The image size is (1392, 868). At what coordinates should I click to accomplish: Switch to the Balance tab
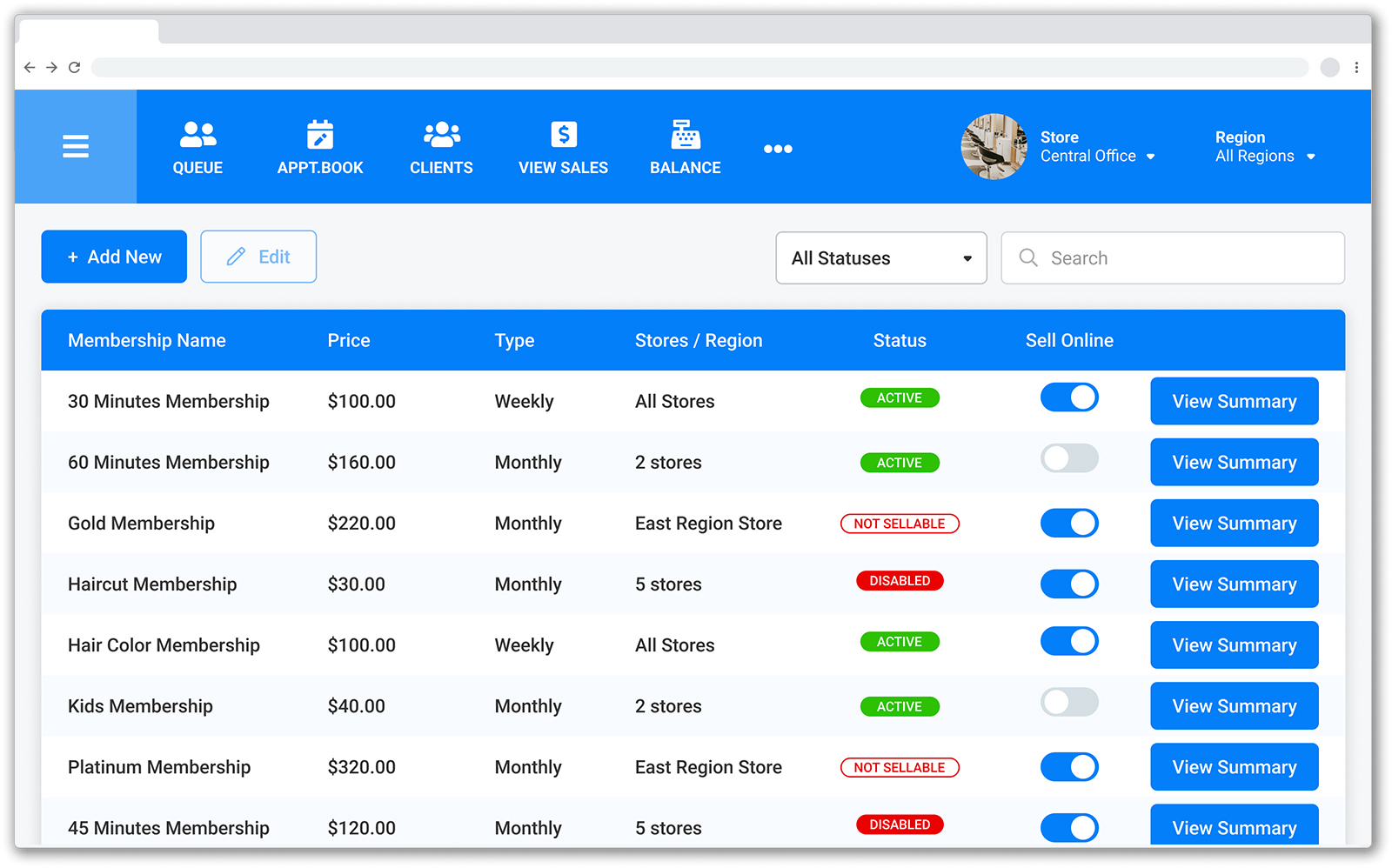pyautogui.click(x=685, y=148)
